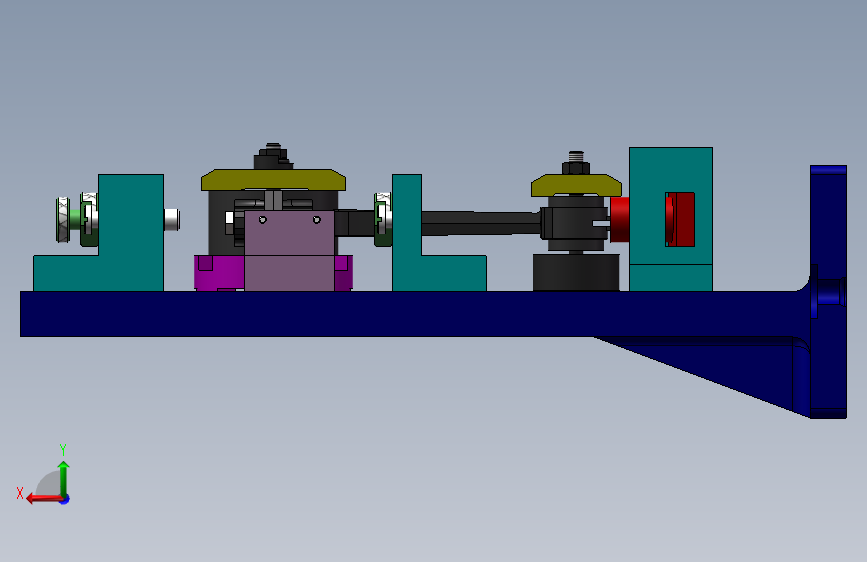Select the magenta base block under center fixture
This screenshot has height=562, width=867.
tap(219, 273)
